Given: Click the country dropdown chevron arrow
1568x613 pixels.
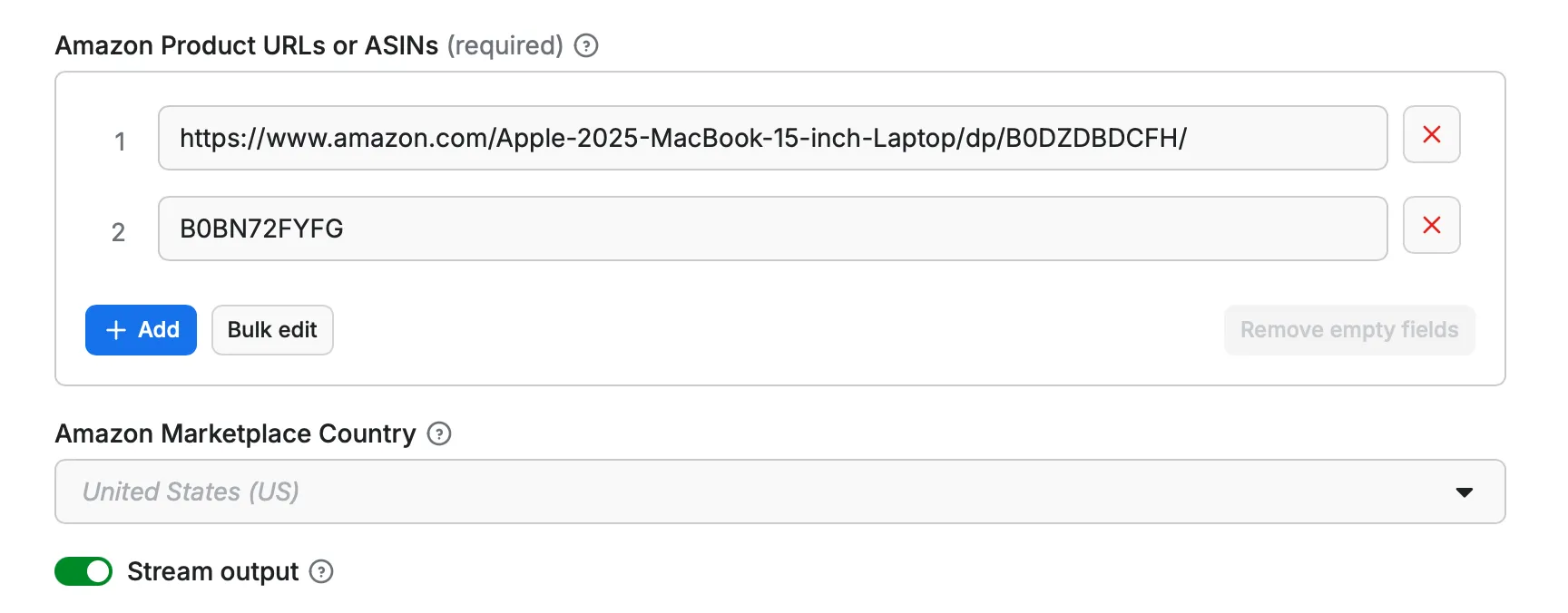Looking at the screenshot, I should point(1464,491).
